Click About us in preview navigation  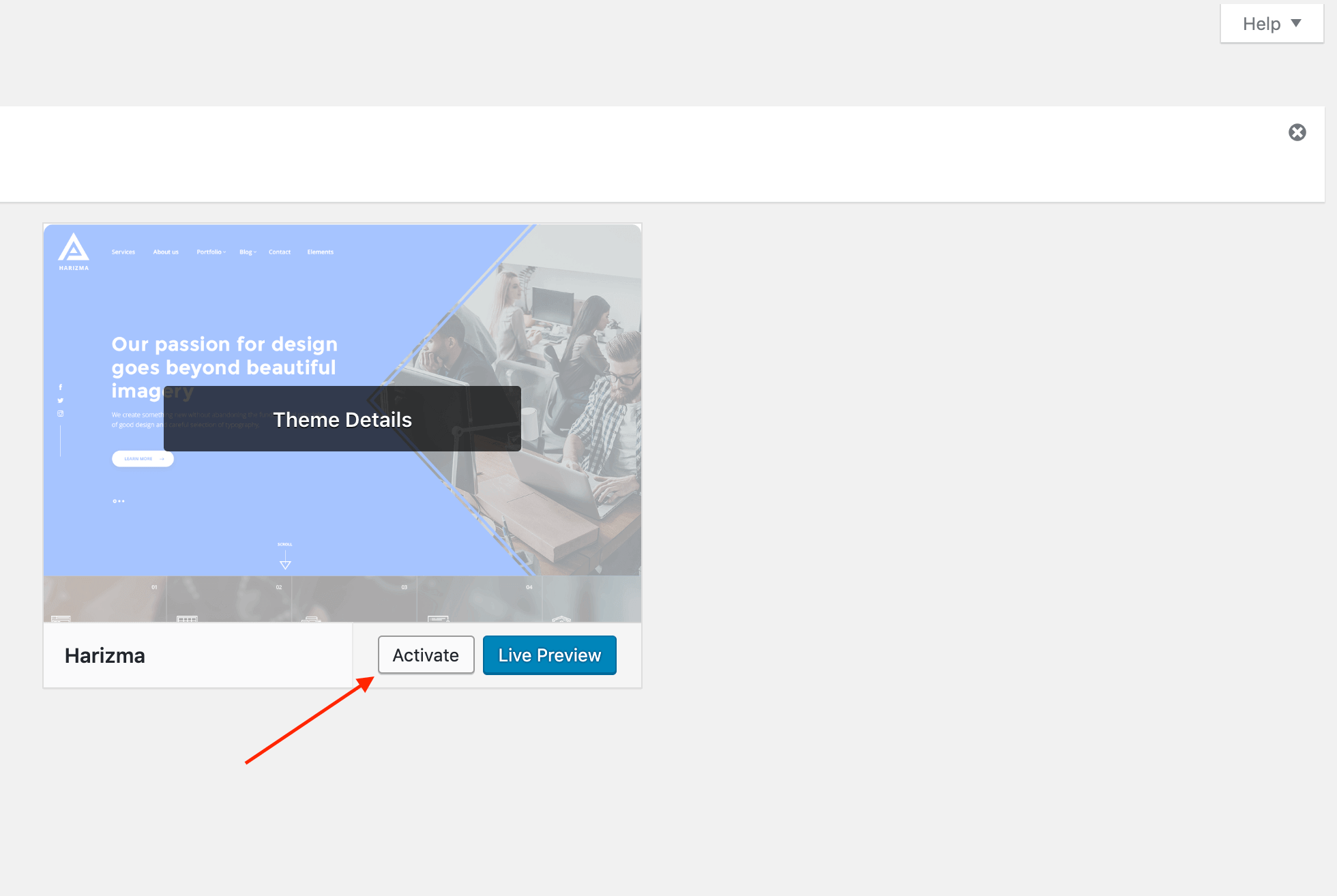[166, 252]
